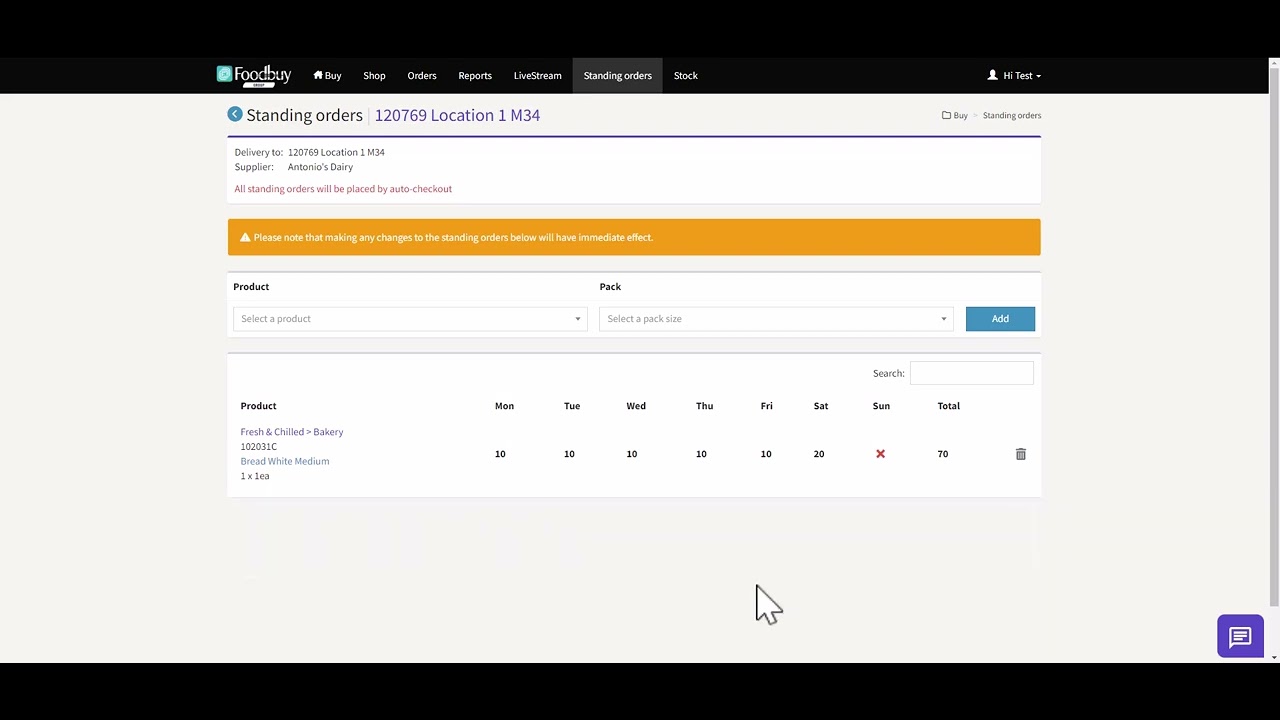Click the folder icon in breadcrumb

tap(946, 116)
